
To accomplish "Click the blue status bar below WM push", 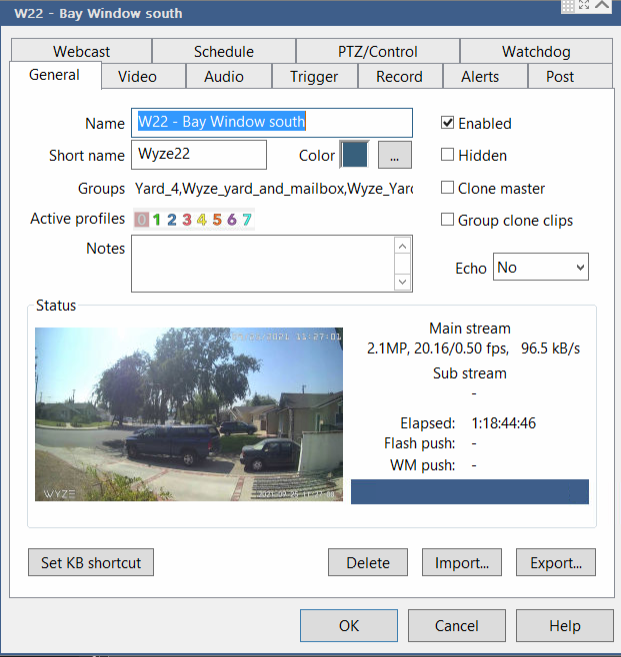I will click(x=470, y=492).
